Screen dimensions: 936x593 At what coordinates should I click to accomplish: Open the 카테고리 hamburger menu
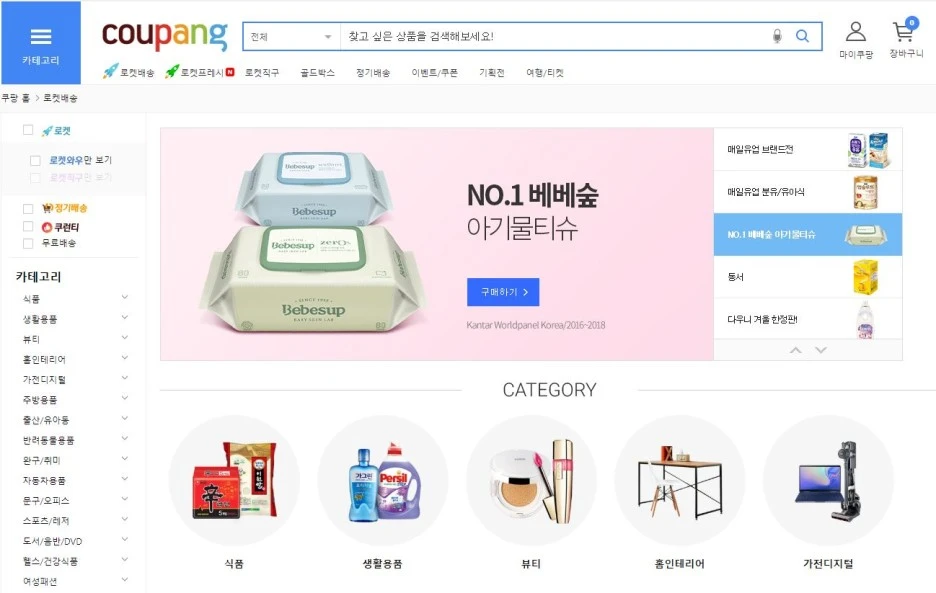[41, 42]
